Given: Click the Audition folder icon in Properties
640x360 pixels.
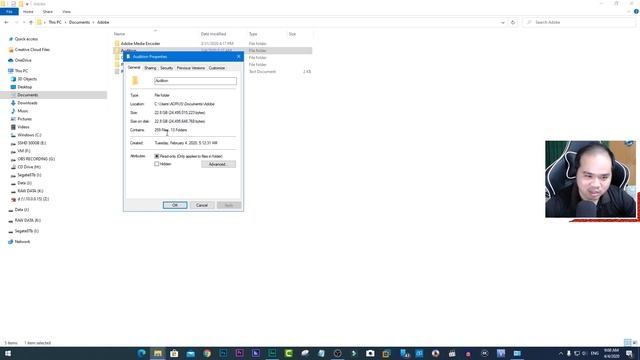Looking at the screenshot, I should tap(135, 80).
